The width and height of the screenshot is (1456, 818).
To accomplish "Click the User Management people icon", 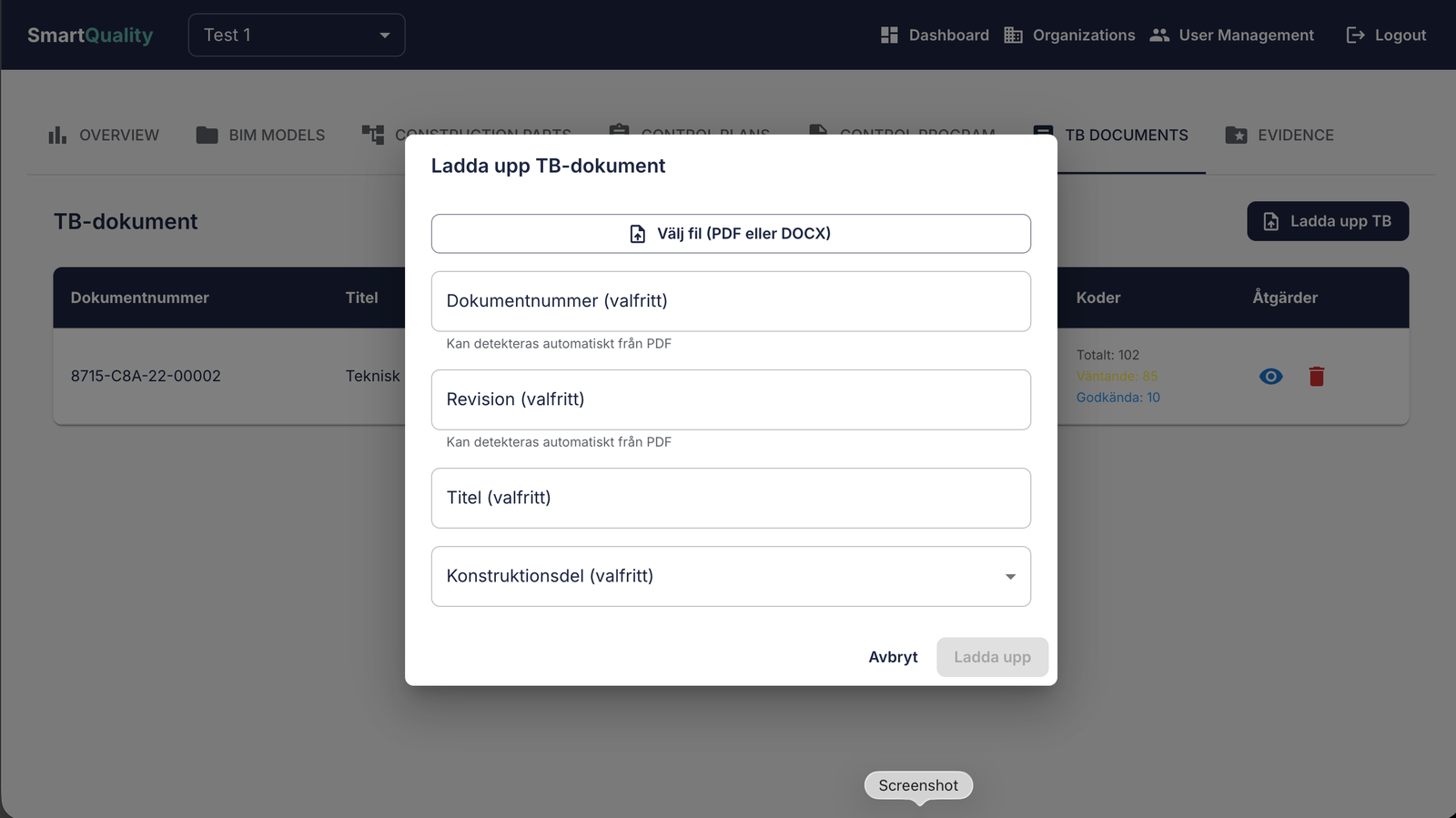I will click(1159, 35).
